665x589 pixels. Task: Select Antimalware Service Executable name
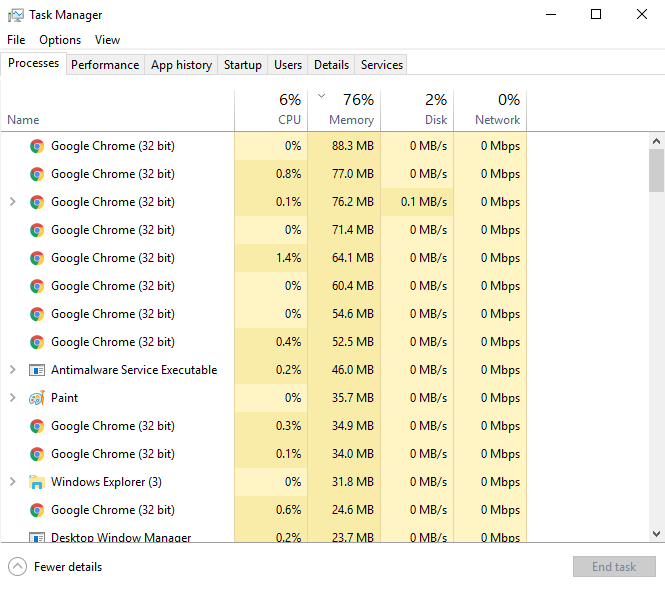[134, 370]
